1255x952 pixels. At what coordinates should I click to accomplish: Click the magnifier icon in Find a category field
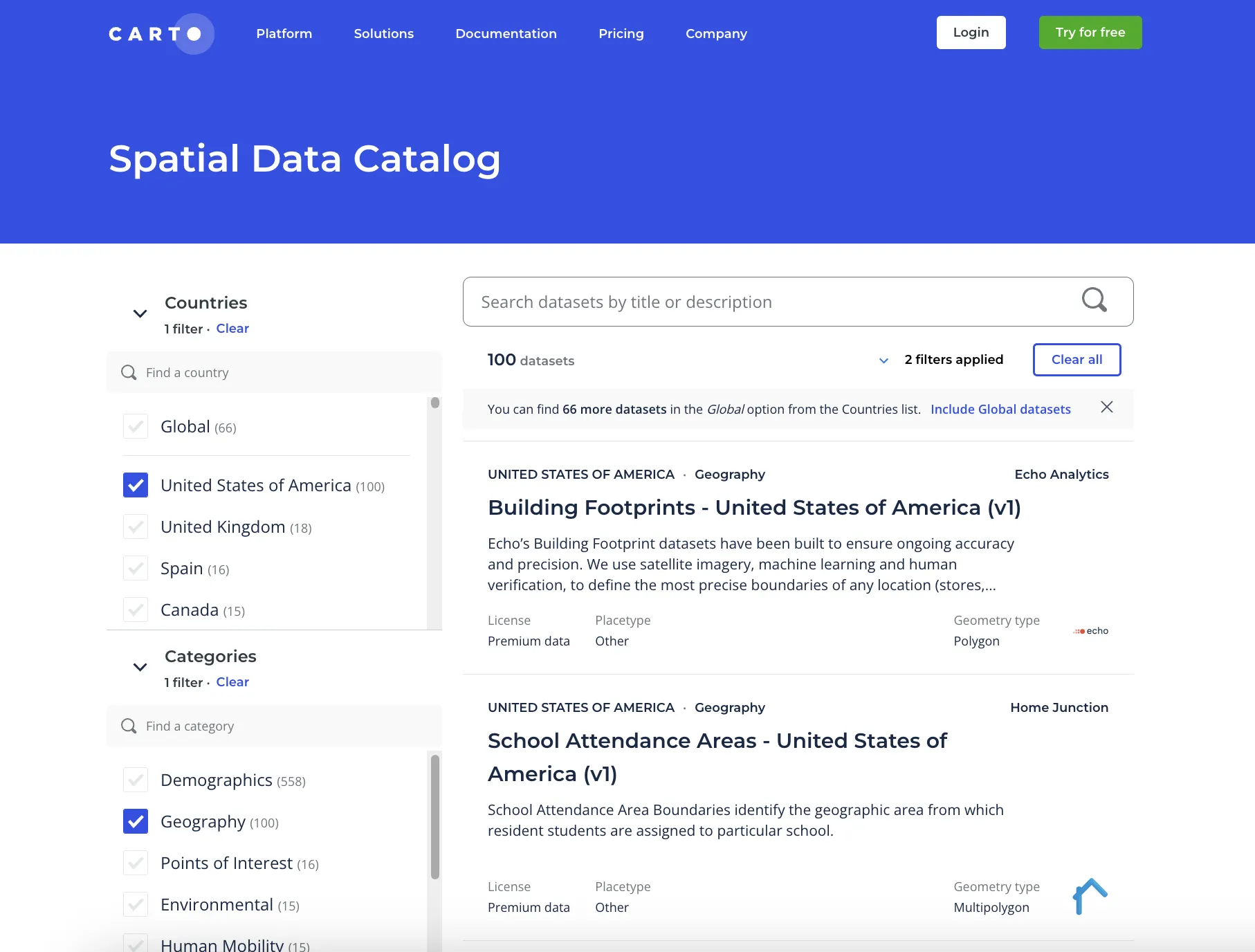(x=129, y=726)
